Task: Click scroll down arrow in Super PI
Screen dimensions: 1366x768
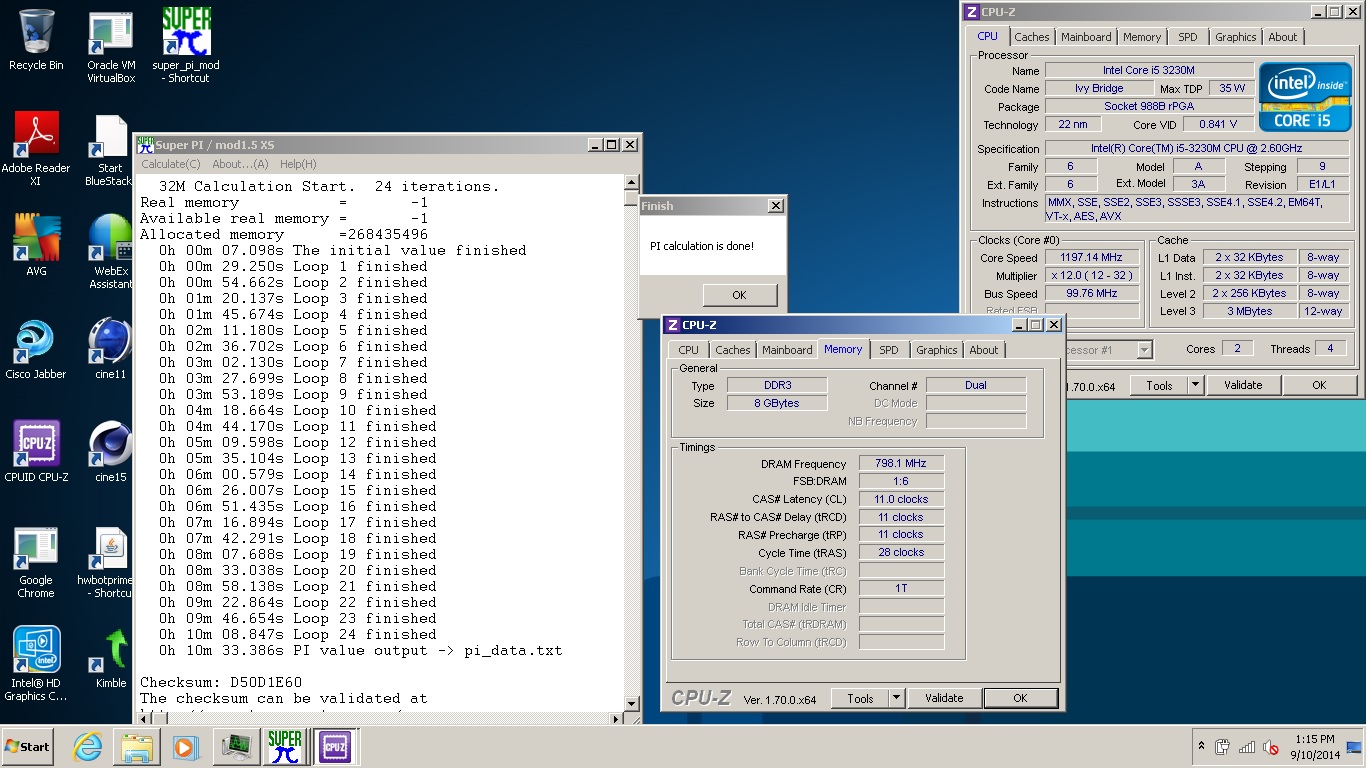Action: coord(631,704)
